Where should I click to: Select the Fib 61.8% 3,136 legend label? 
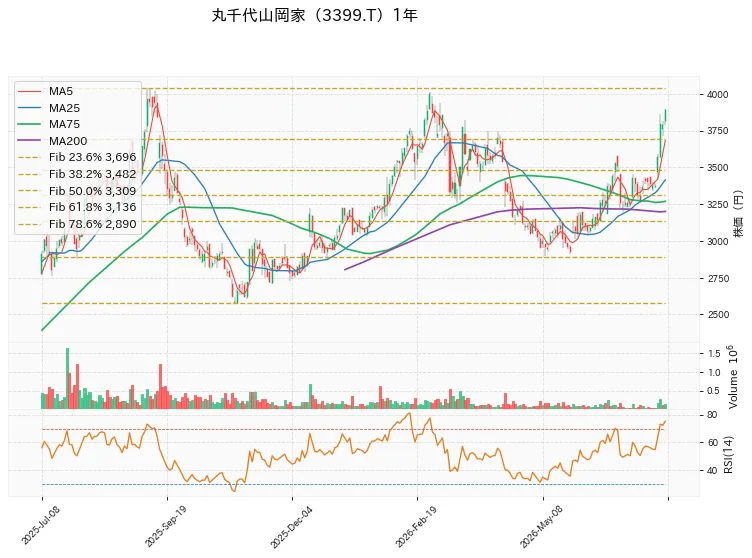pyautogui.click(x=93, y=207)
